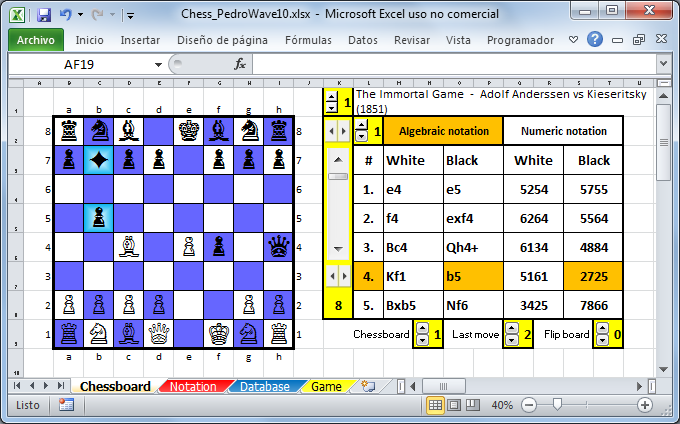Click the Chessboard spin button
Image resolution: width=680 pixels, height=424 pixels.
tap(422, 334)
